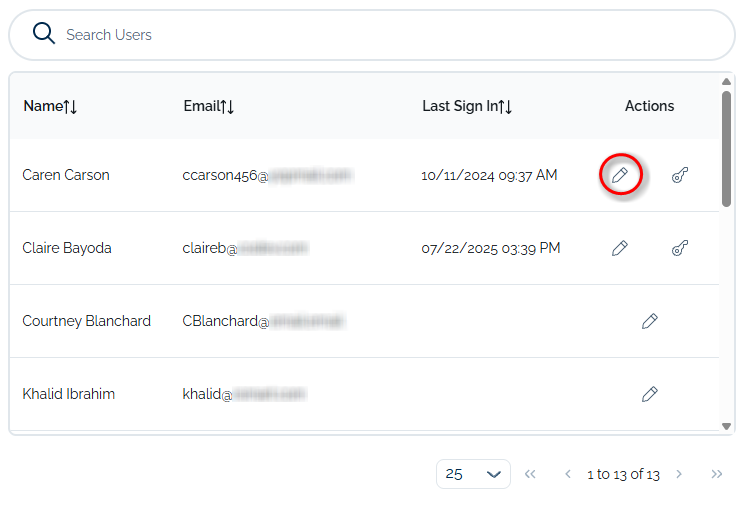
Task: Click the key icon for Claire Bayoda
Action: [x=680, y=248]
